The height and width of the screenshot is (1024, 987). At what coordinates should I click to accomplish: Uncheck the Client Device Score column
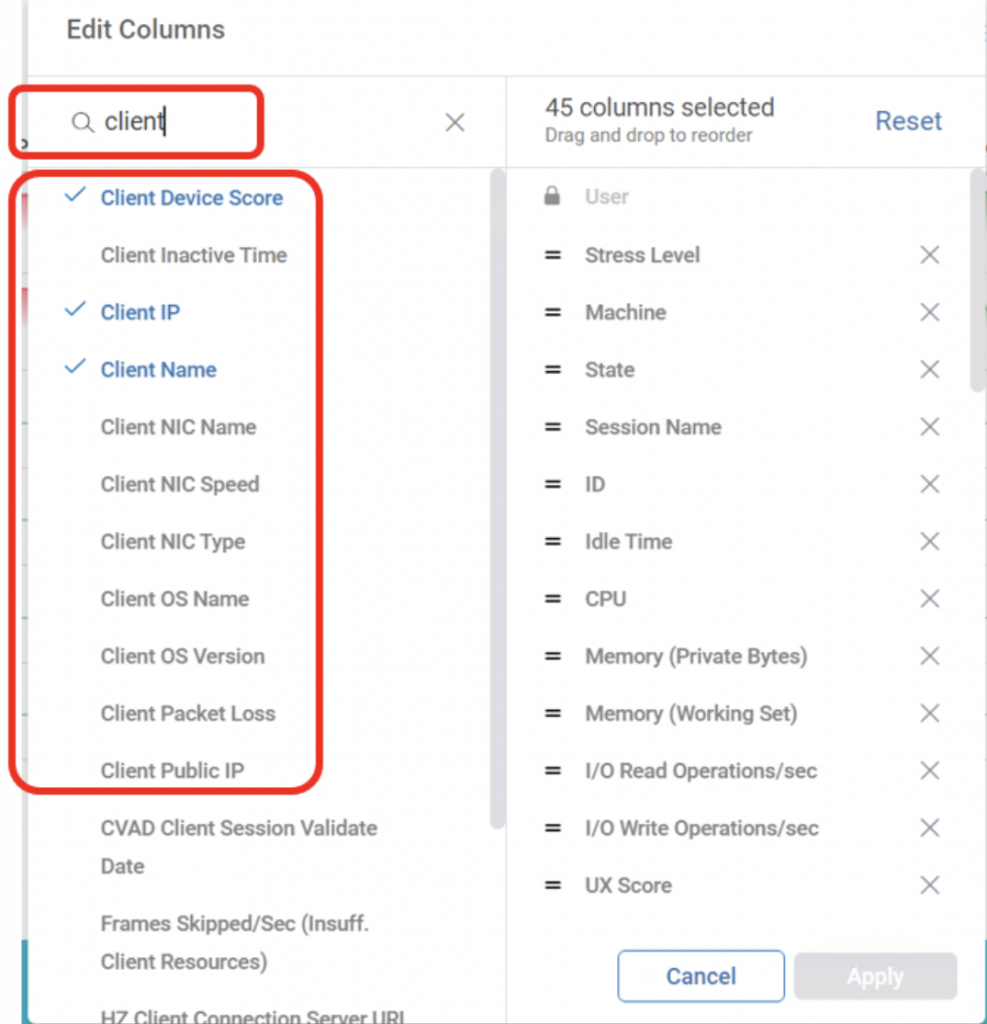pyautogui.click(x=191, y=198)
